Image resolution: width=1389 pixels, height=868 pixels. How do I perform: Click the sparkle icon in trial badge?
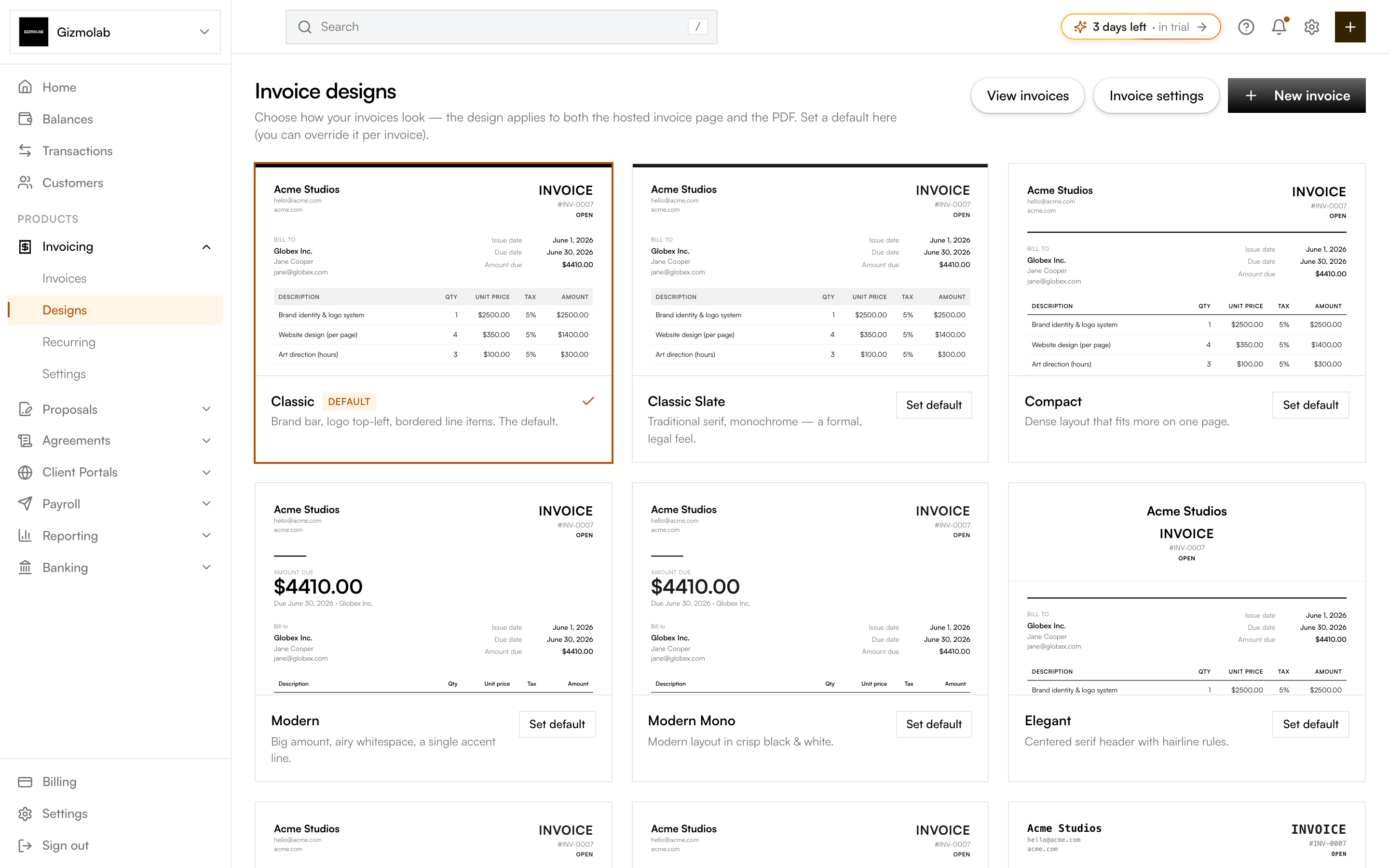pos(1080,27)
